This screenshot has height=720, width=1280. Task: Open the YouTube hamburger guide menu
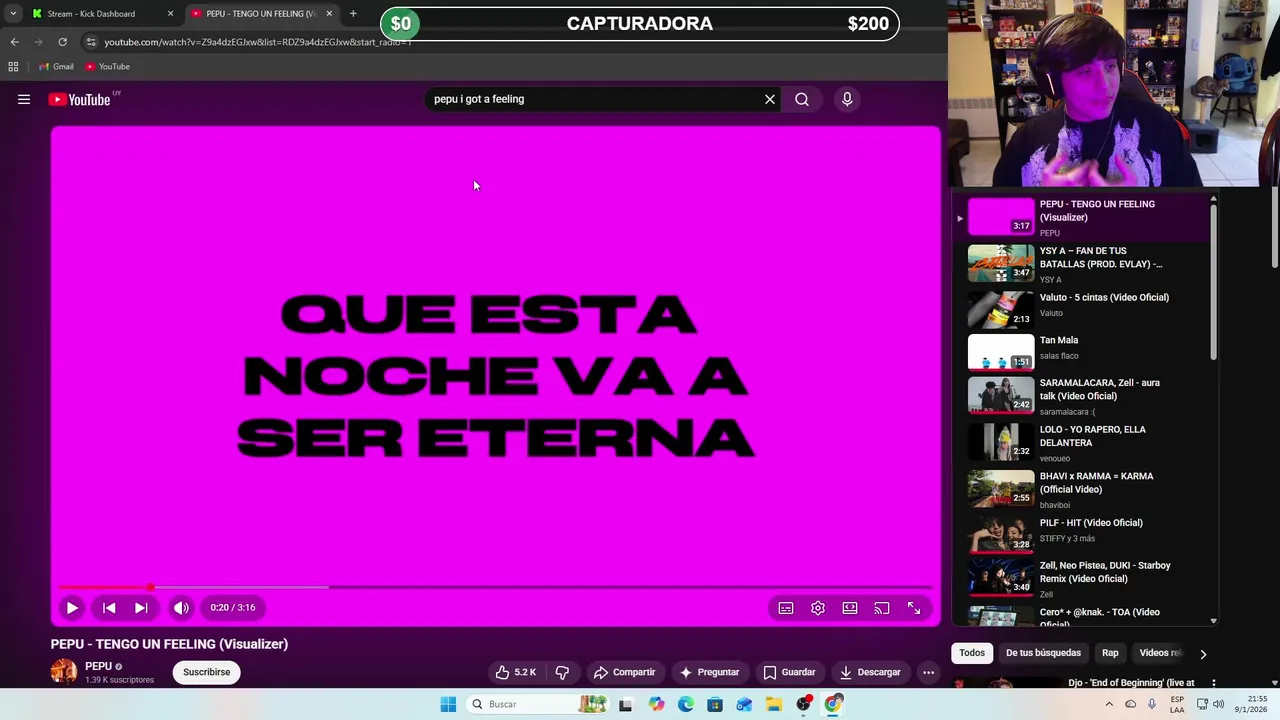coord(24,99)
